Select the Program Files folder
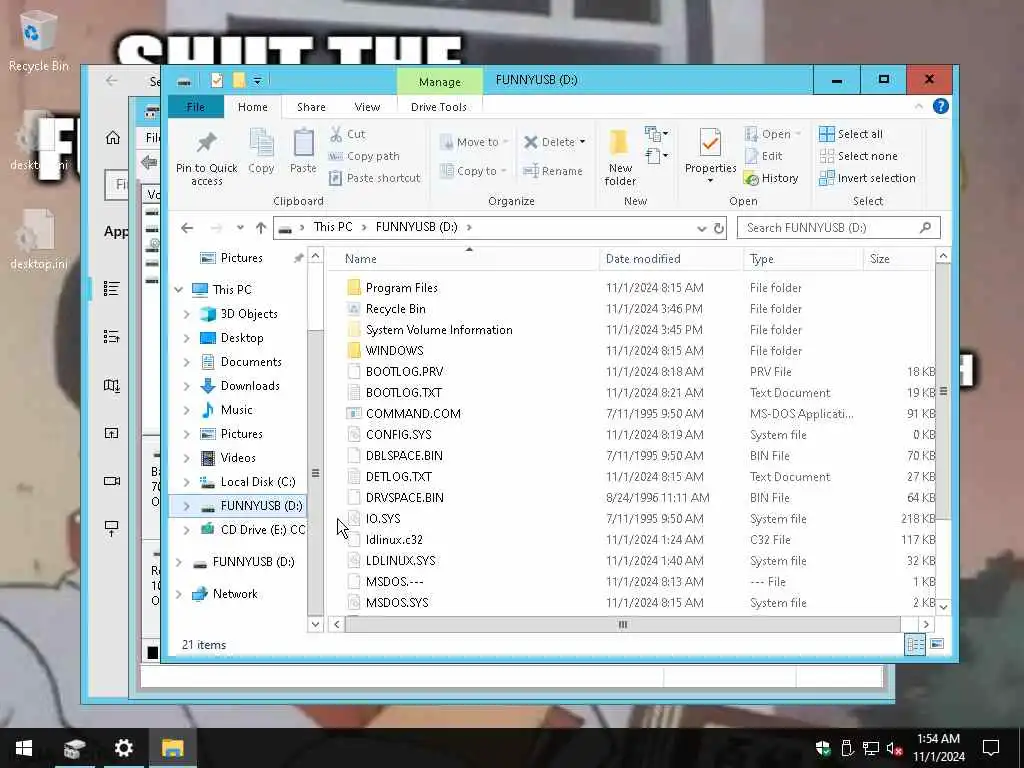1024x768 pixels. click(x=402, y=287)
